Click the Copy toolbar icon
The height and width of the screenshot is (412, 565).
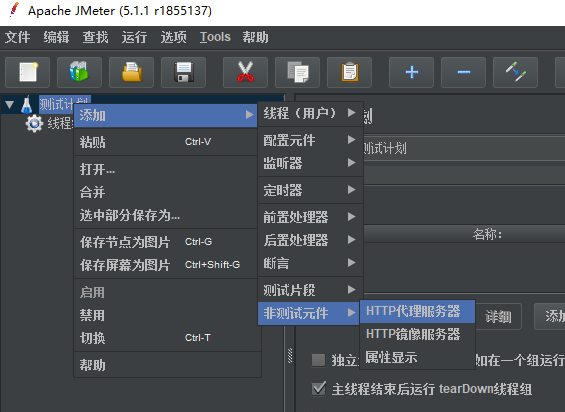pos(297,72)
